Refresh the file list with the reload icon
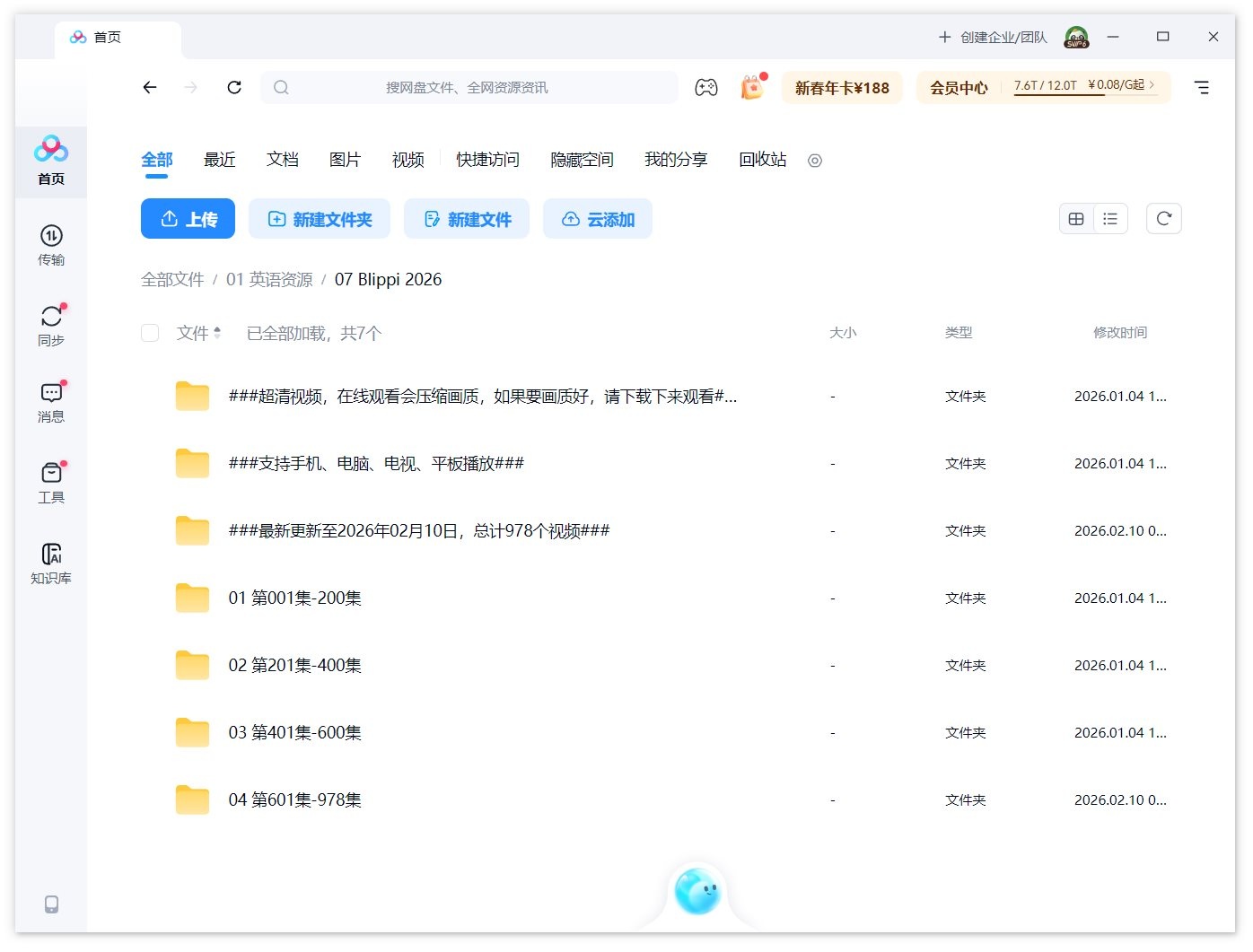Screen dimensions: 1253x952 pyautogui.click(x=1163, y=218)
